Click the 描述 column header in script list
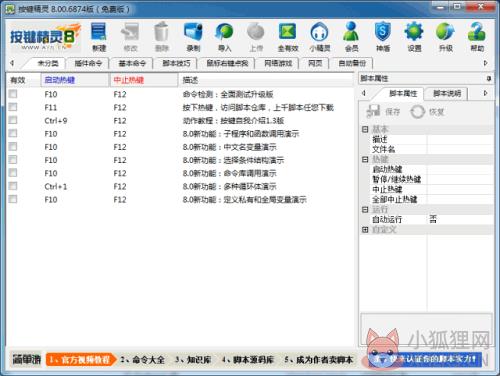 click(x=266, y=80)
